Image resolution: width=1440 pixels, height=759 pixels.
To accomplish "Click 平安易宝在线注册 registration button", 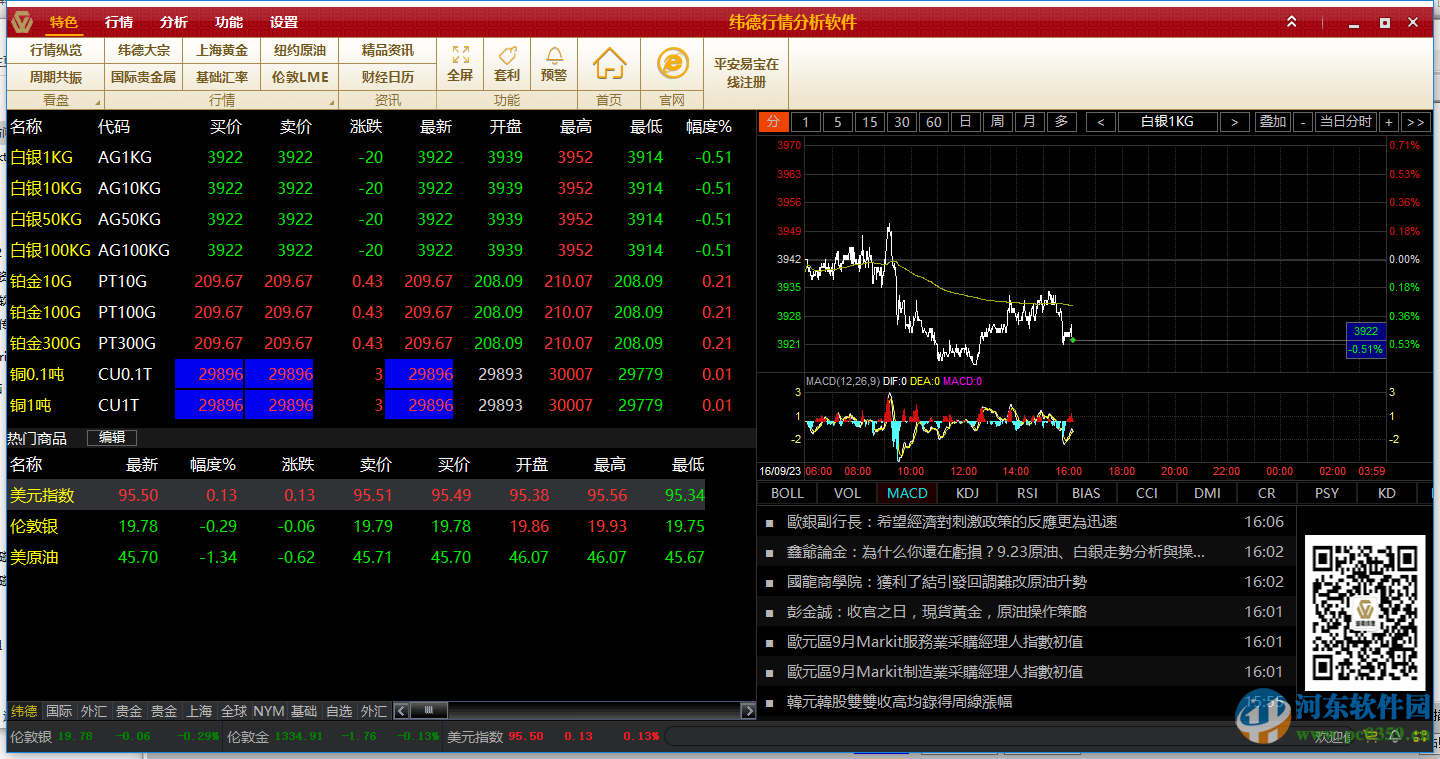I will coord(746,72).
